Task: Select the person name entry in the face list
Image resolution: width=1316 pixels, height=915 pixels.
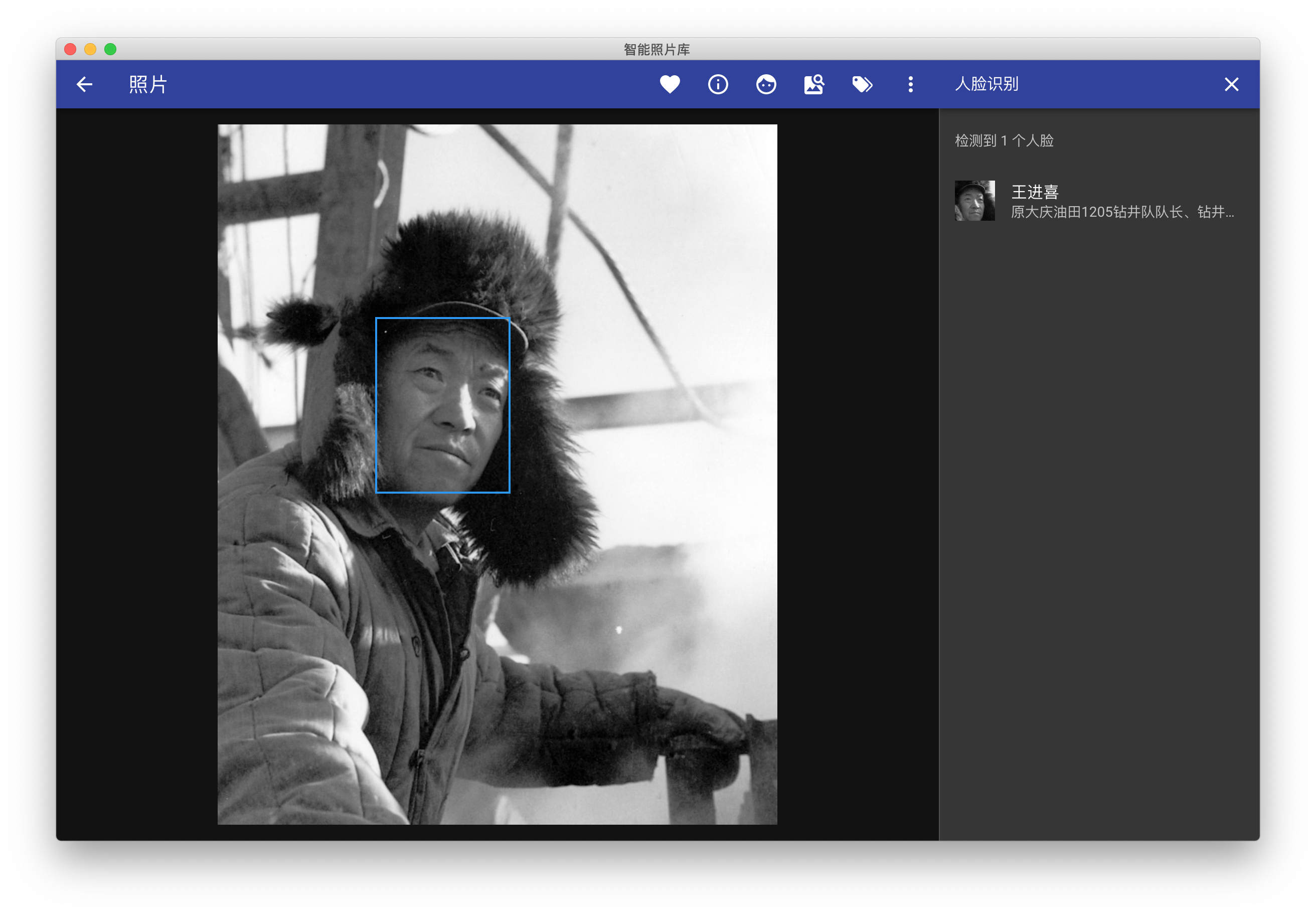Action: coord(1035,192)
